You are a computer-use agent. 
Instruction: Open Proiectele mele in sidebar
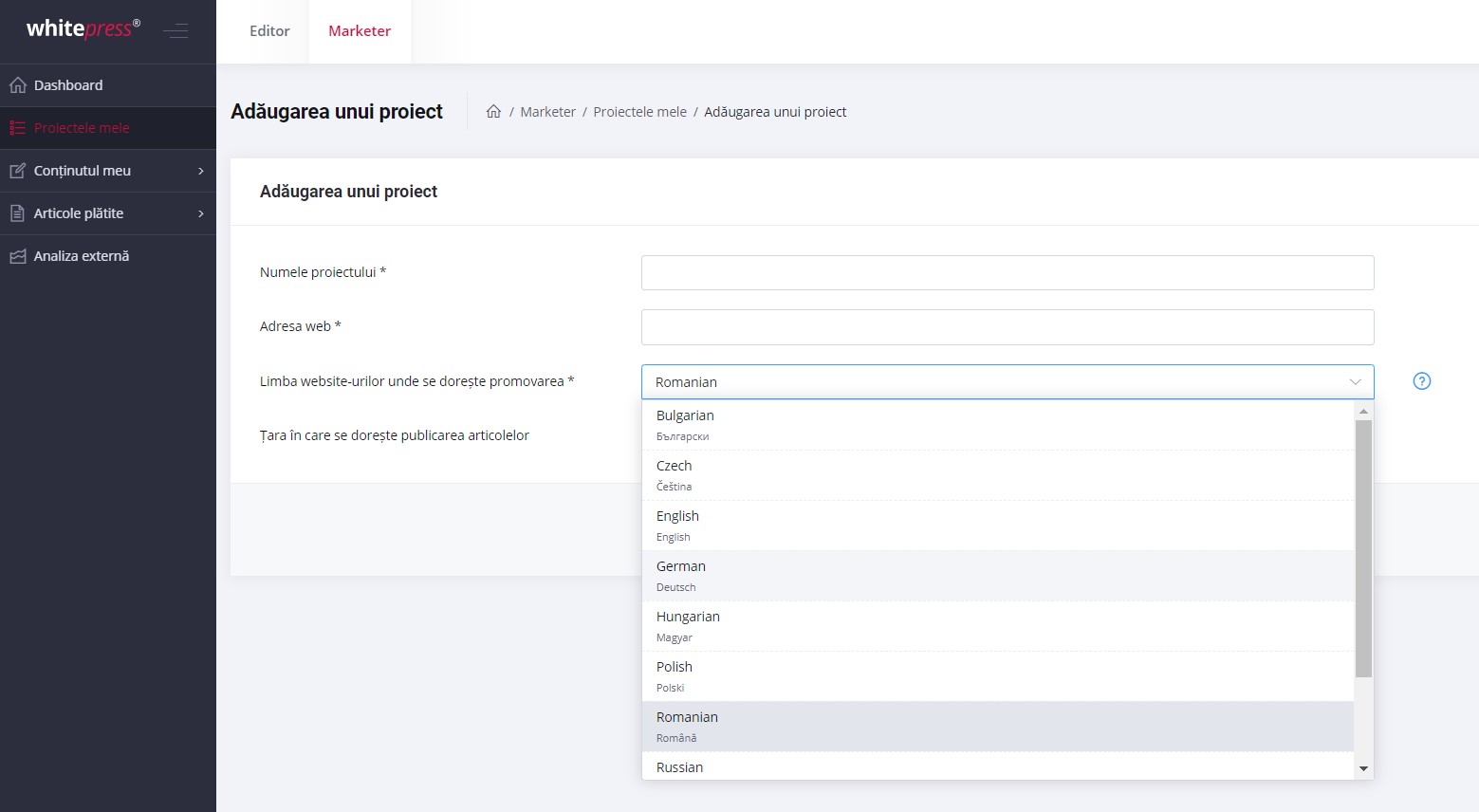108,128
